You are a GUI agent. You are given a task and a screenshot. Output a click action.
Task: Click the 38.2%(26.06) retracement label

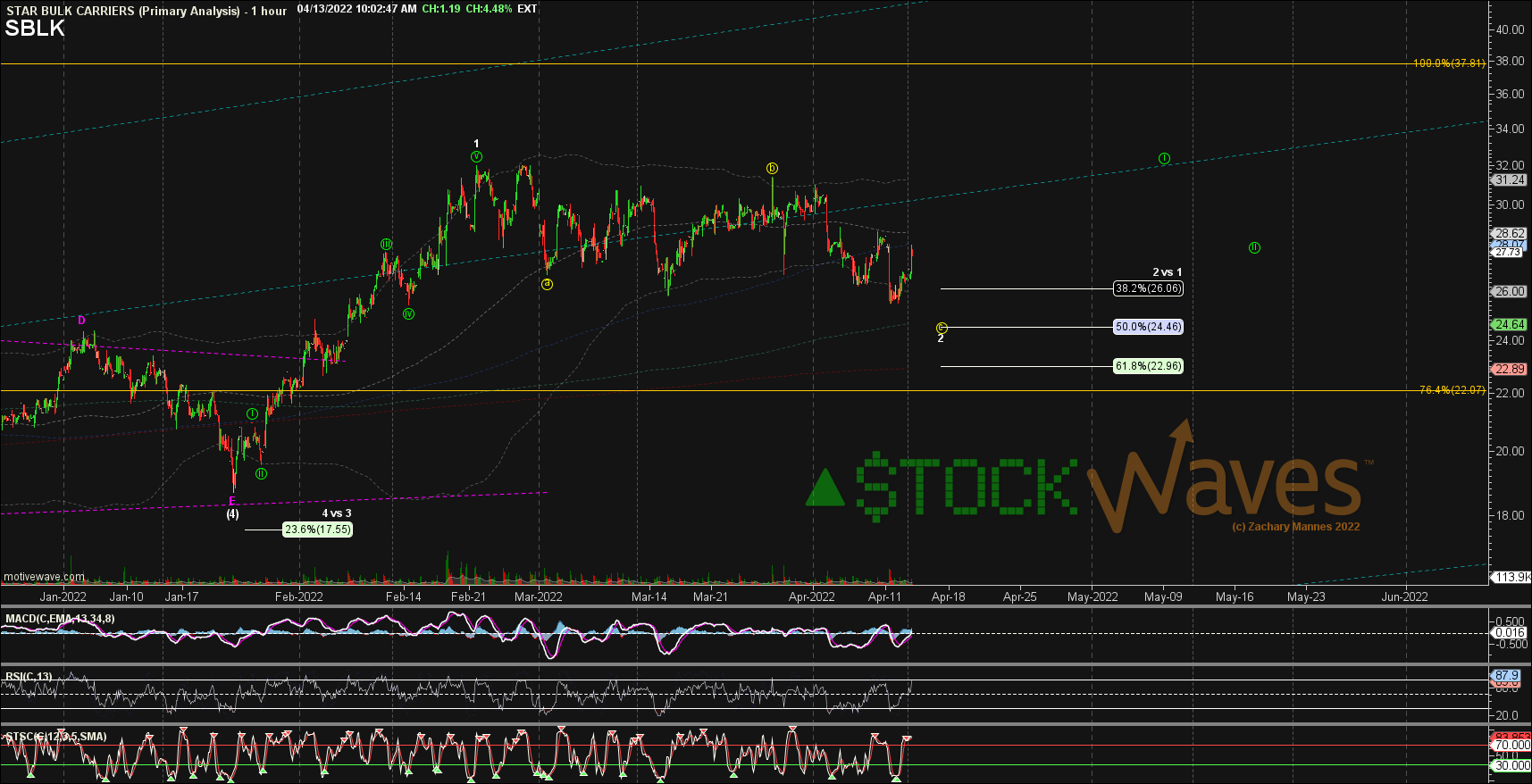coord(1148,288)
